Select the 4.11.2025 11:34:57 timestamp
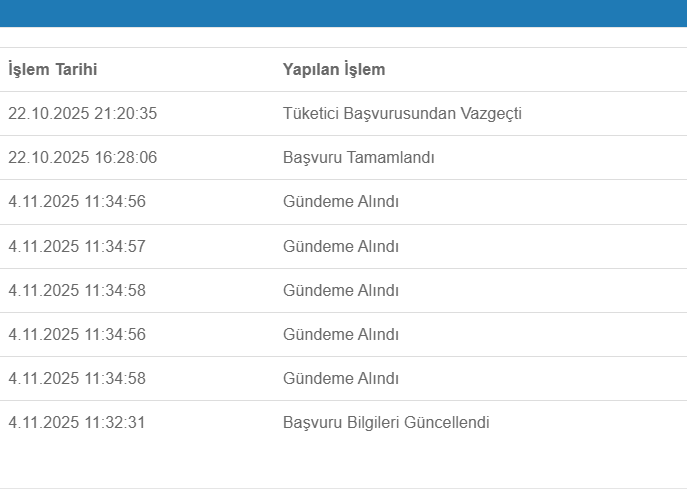The height and width of the screenshot is (501, 687). pos(77,246)
